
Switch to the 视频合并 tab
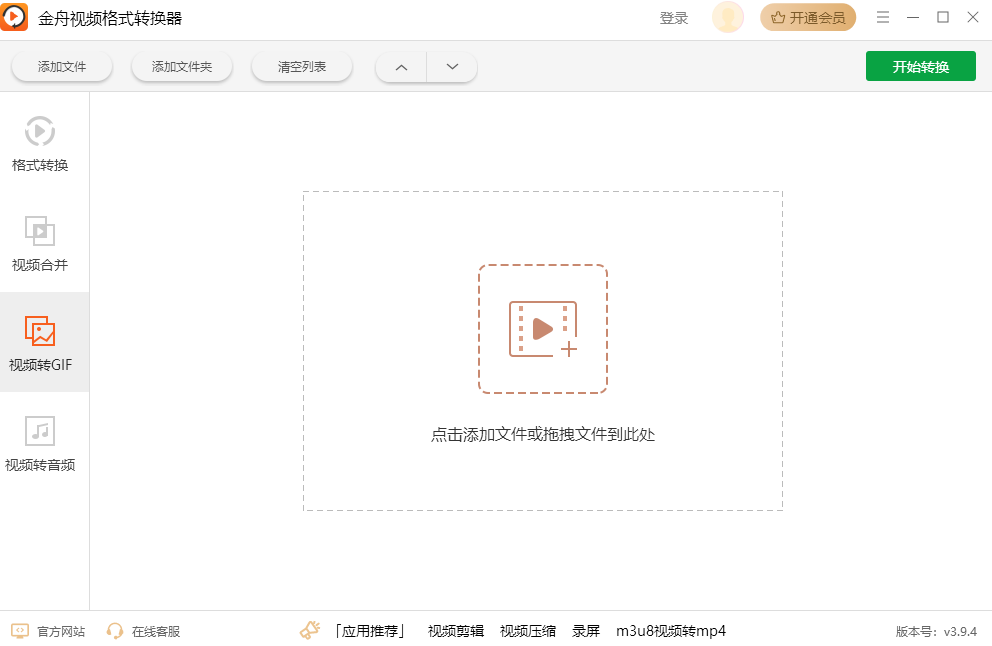pyautogui.click(x=40, y=244)
